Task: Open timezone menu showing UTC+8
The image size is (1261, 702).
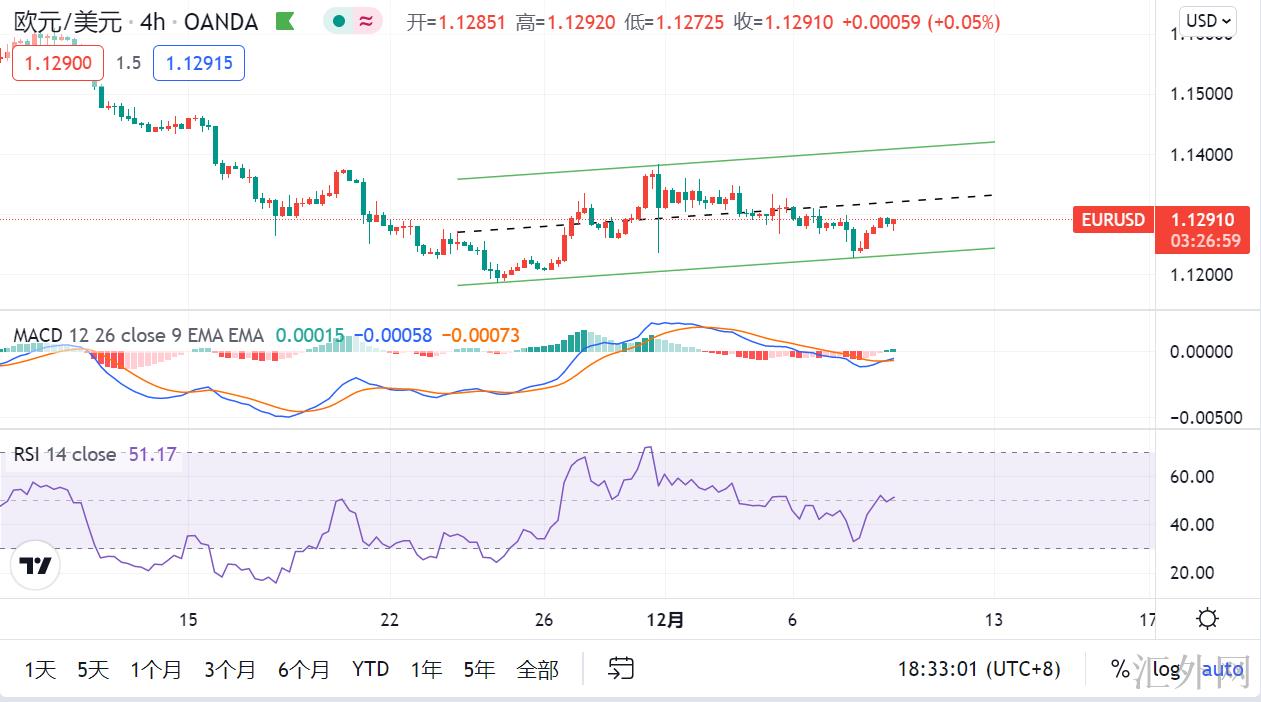Action: pos(978,669)
